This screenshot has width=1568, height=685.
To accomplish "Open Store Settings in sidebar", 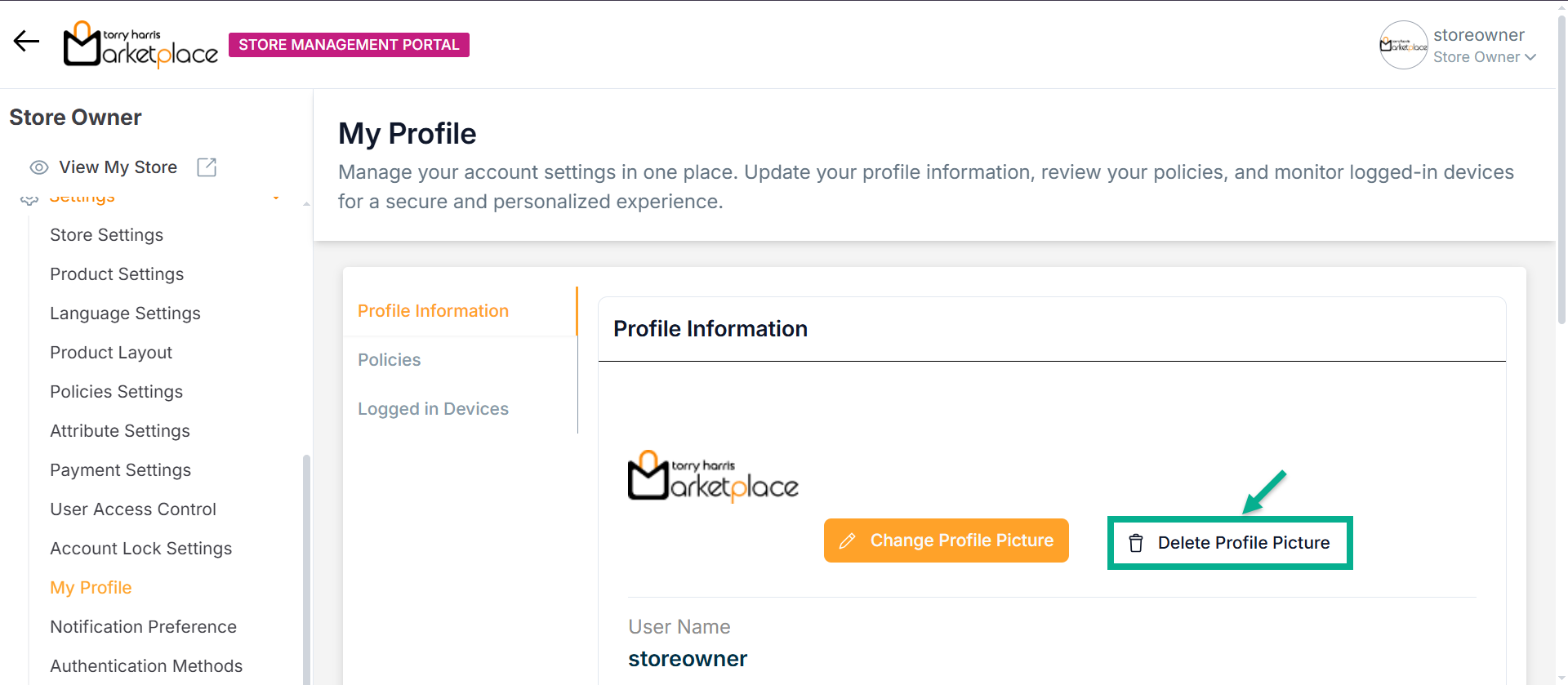I will point(106,235).
